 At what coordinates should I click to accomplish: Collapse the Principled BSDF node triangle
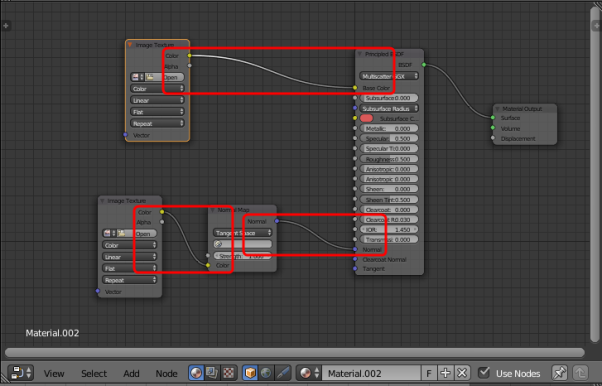coord(360,54)
